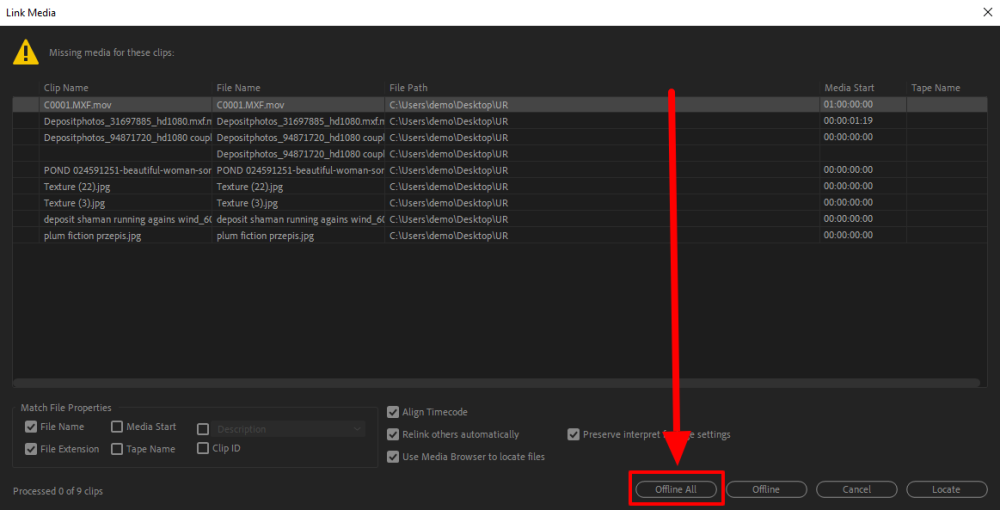Enable the Media Start checkbox
Image resolution: width=1000 pixels, height=510 pixels.
pos(117,427)
